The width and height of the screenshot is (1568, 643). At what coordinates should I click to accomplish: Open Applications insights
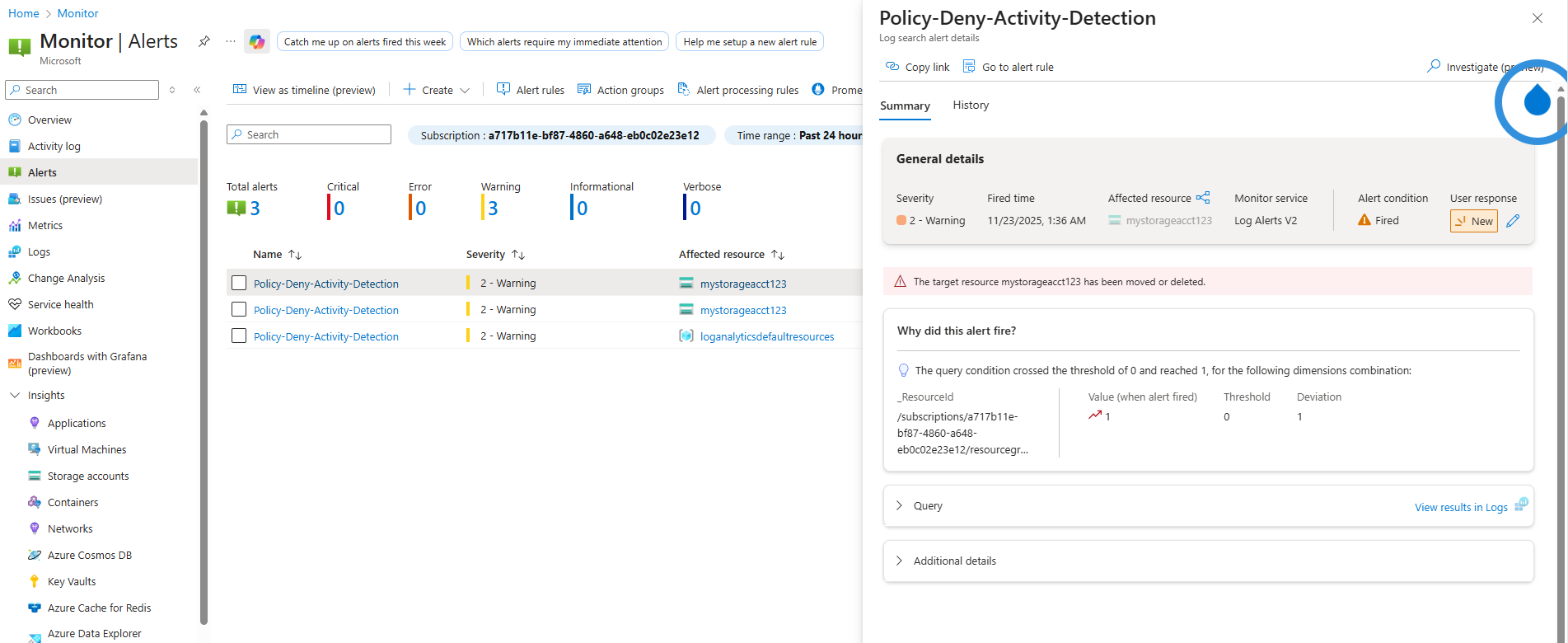[77, 423]
